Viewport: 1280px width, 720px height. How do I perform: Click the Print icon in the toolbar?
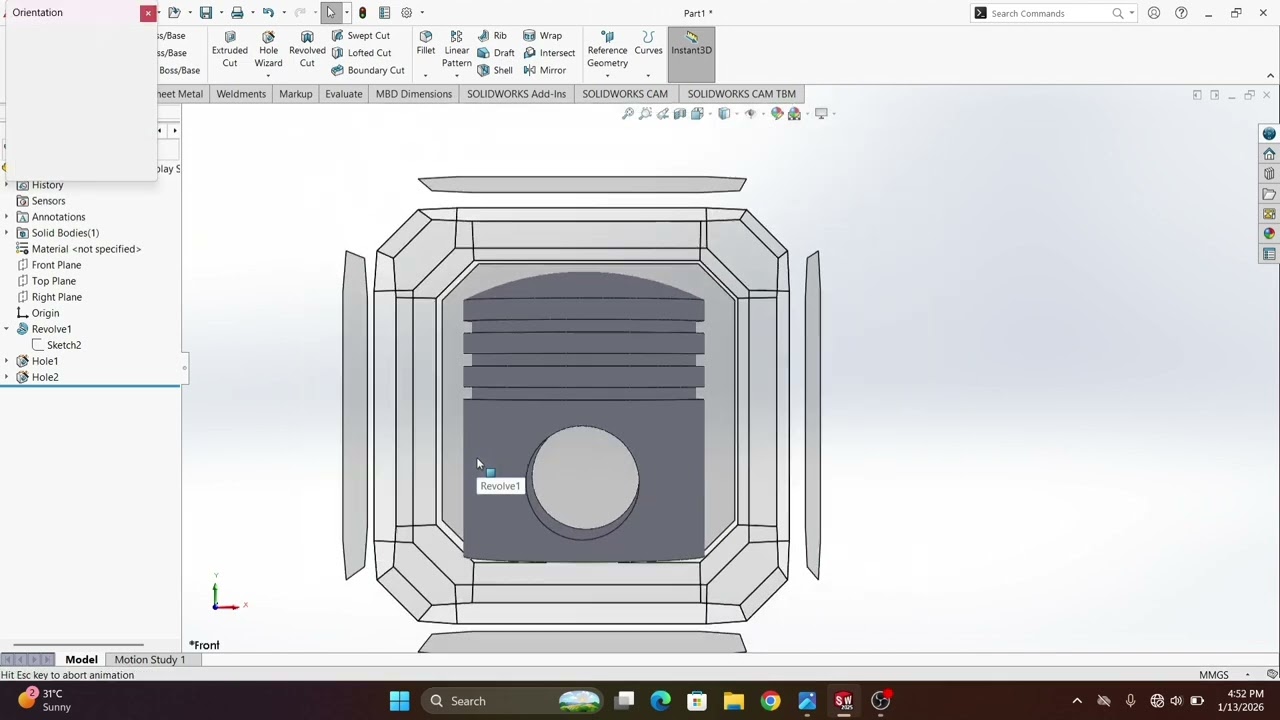[237, 13]
